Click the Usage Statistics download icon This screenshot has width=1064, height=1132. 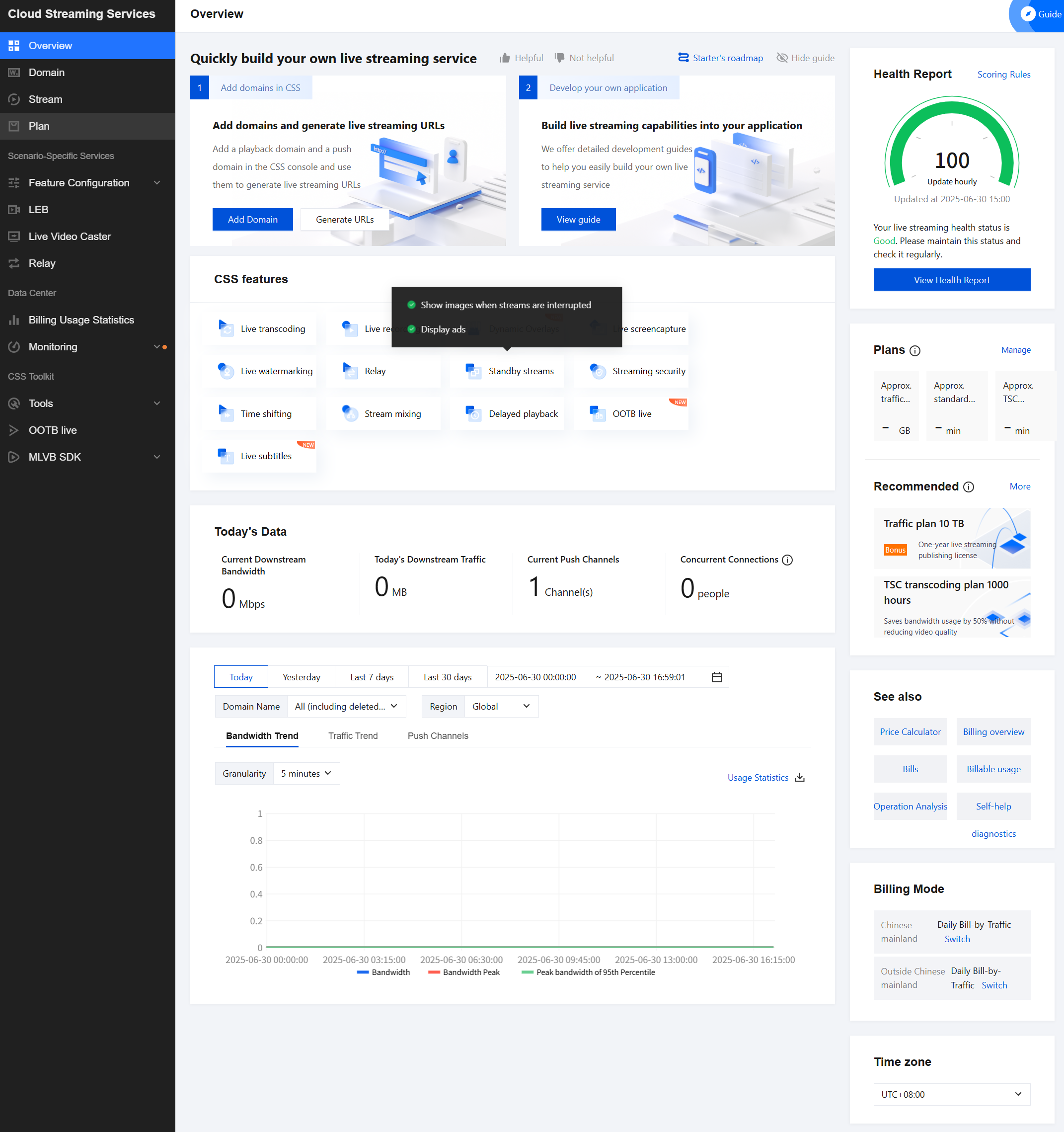tap(800, 777)
